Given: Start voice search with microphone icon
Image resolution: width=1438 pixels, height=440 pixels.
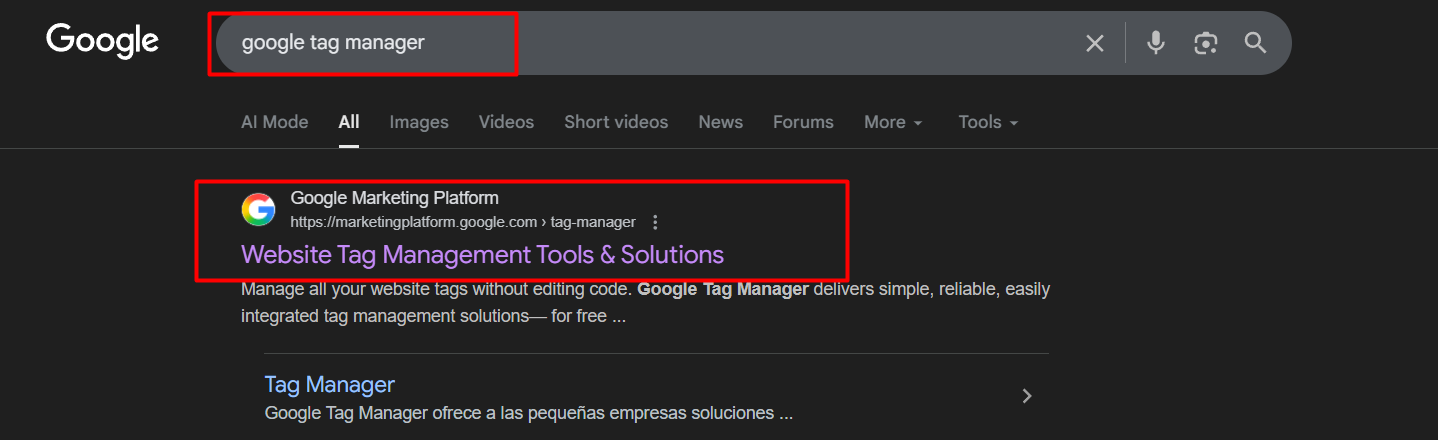Looking at the screenshot, I should click(1156, 43).
